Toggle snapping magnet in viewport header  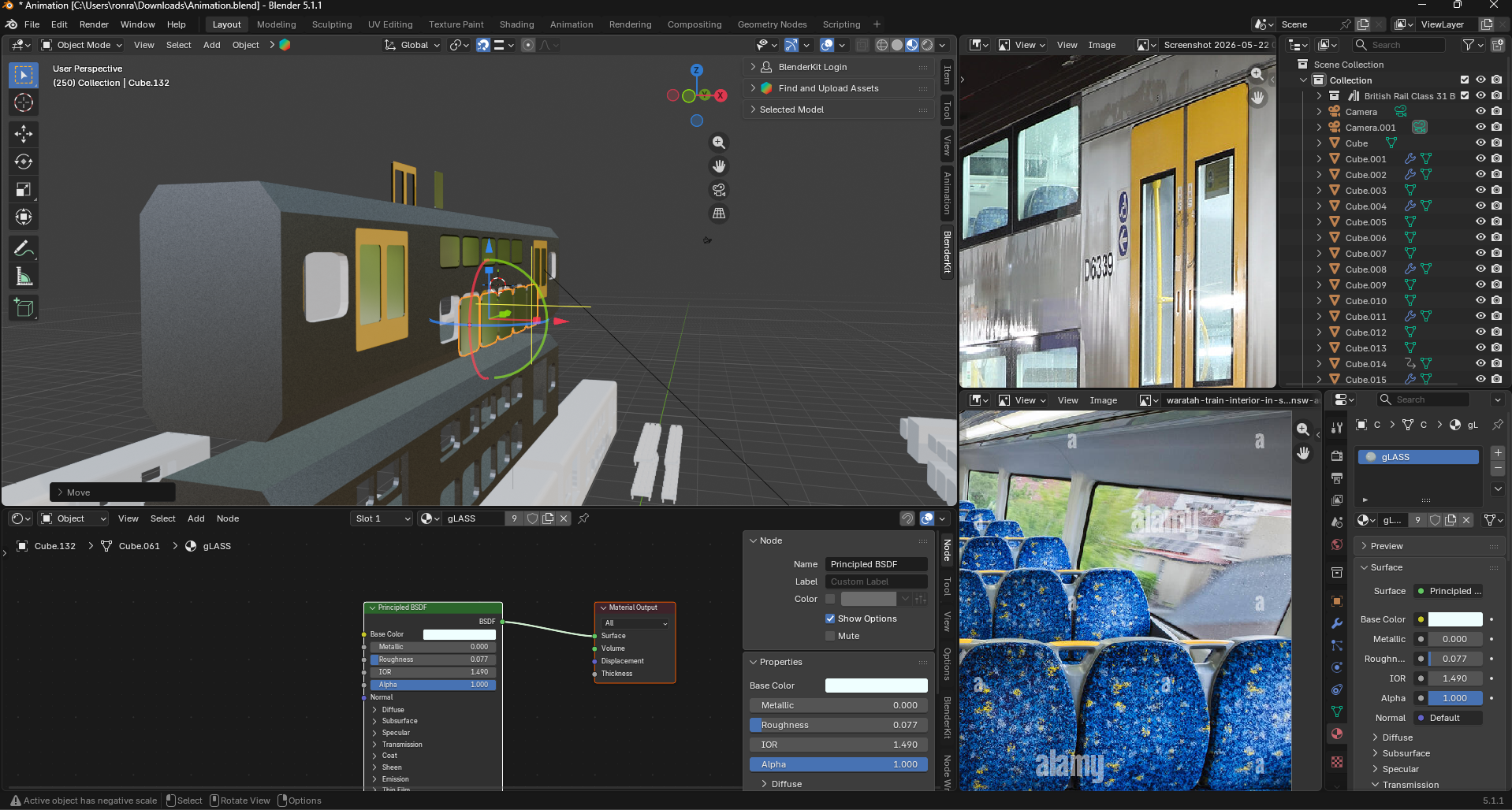click(x=483, y=45)
